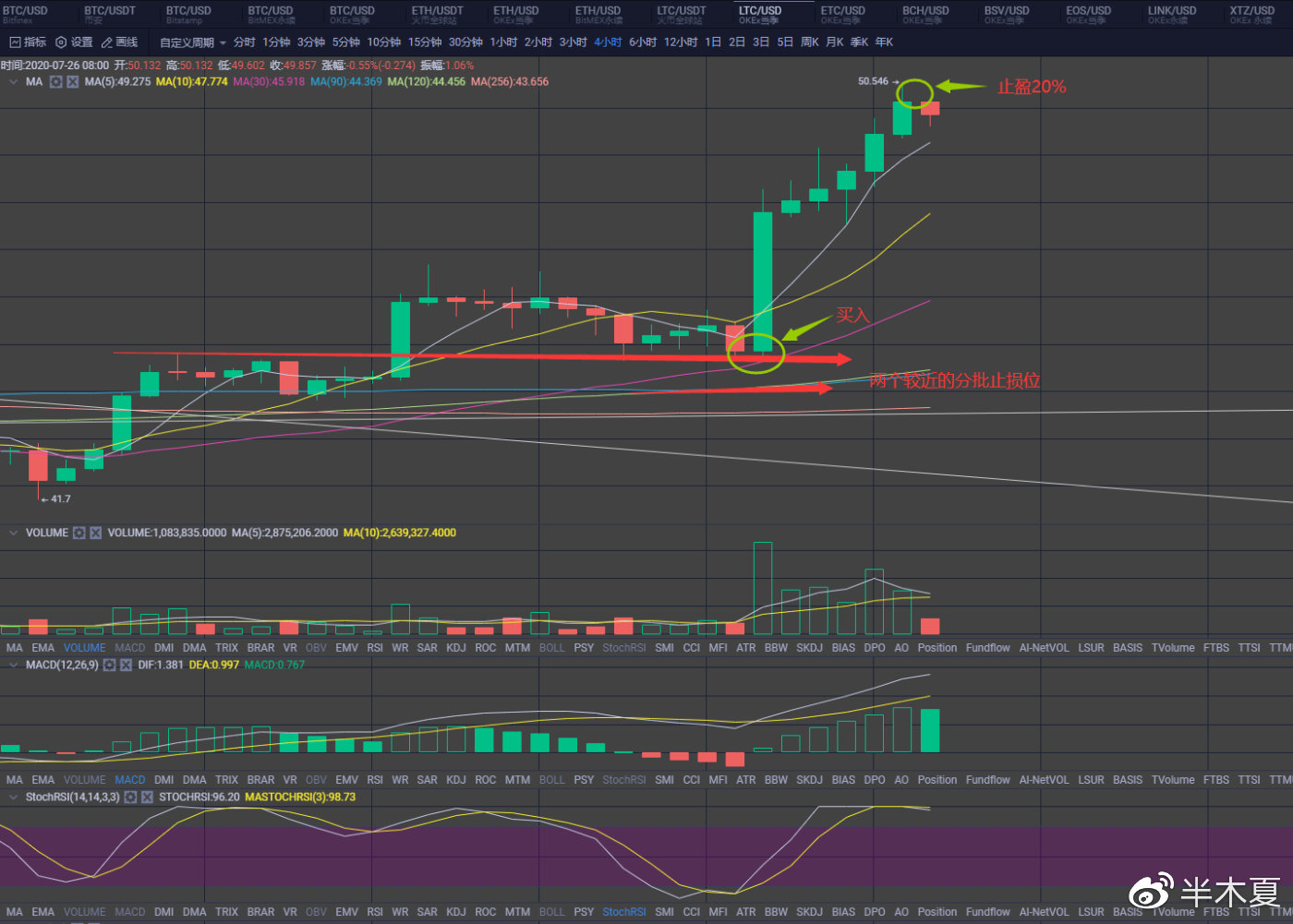Select the highlighted 4小时 timeframe
Viewport: 1293px width, 924px height.
coord(608,42)
